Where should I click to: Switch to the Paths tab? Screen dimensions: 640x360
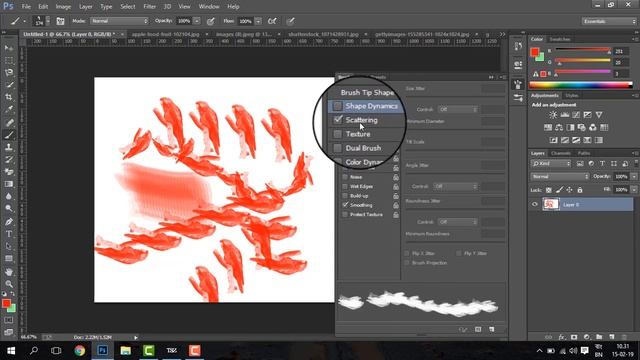coord(584,153)
